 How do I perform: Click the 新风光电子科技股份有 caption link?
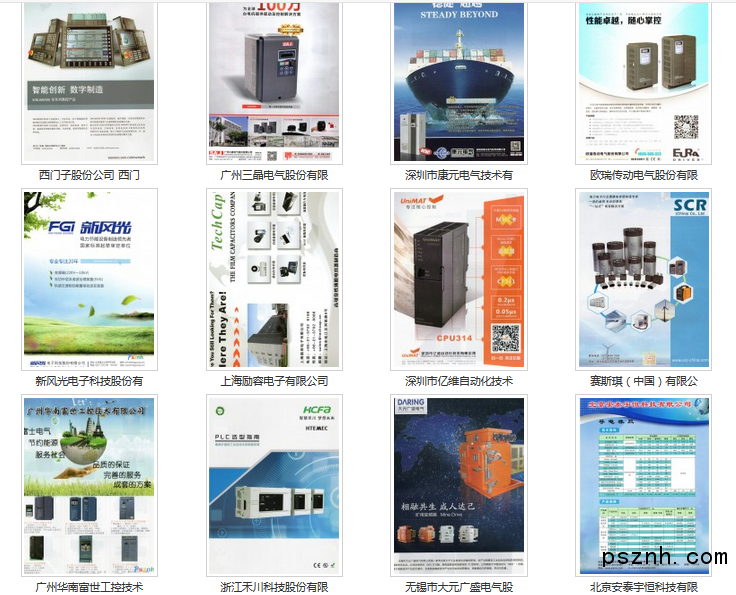[89, 381]
